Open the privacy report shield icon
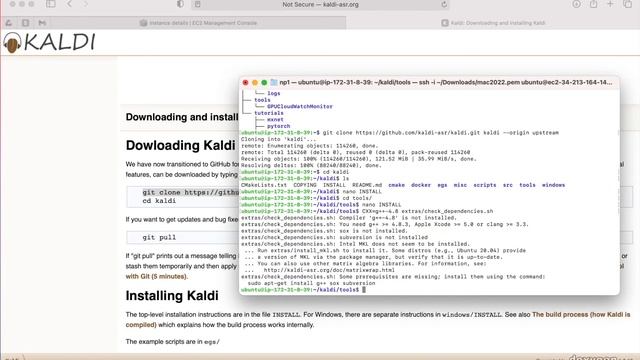 tap(180, 4)
